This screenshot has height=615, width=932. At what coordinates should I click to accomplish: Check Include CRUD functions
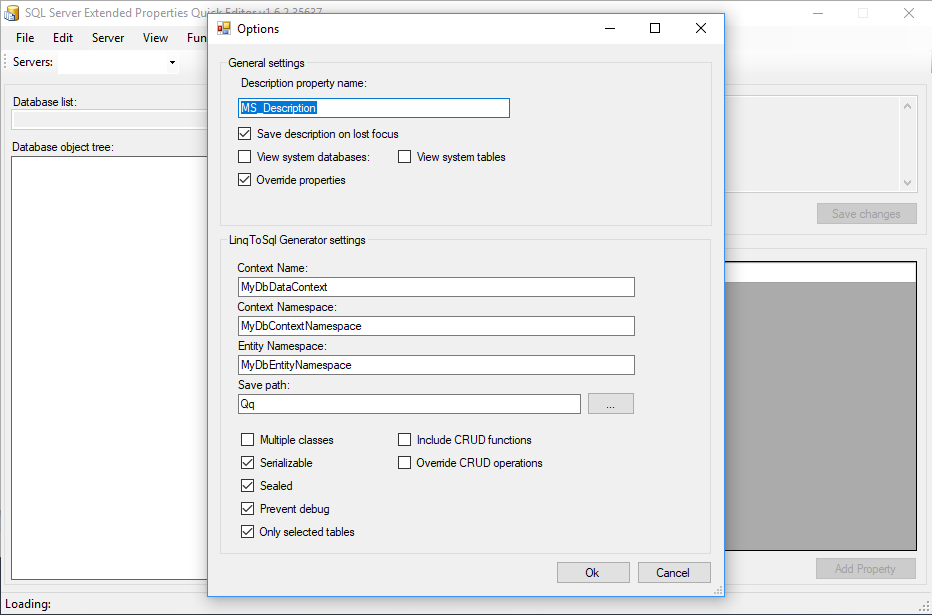click(405, 440)
